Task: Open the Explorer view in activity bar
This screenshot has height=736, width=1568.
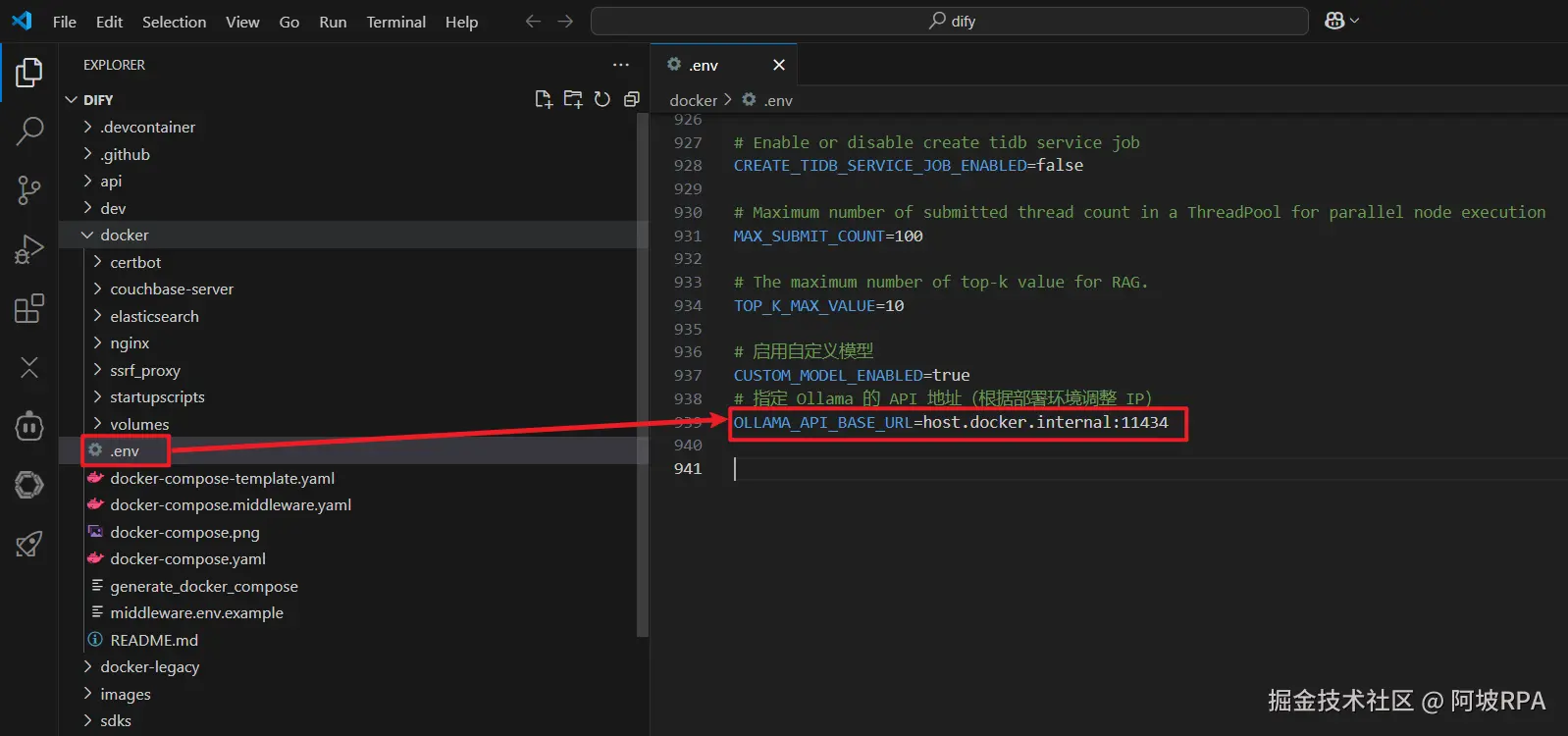Action: click(29, 73)
